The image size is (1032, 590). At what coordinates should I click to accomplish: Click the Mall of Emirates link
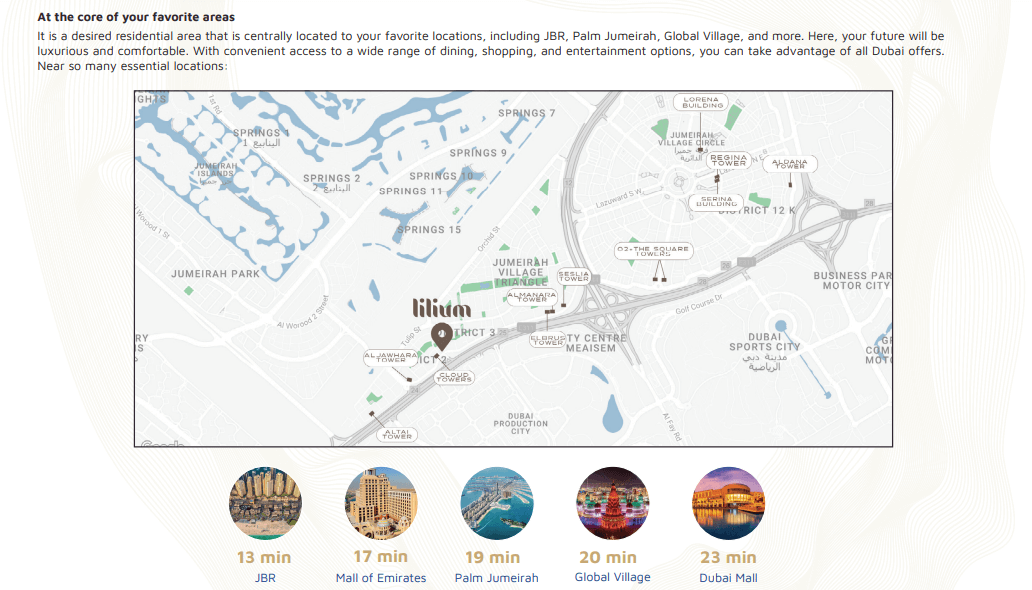coord(381,577)
